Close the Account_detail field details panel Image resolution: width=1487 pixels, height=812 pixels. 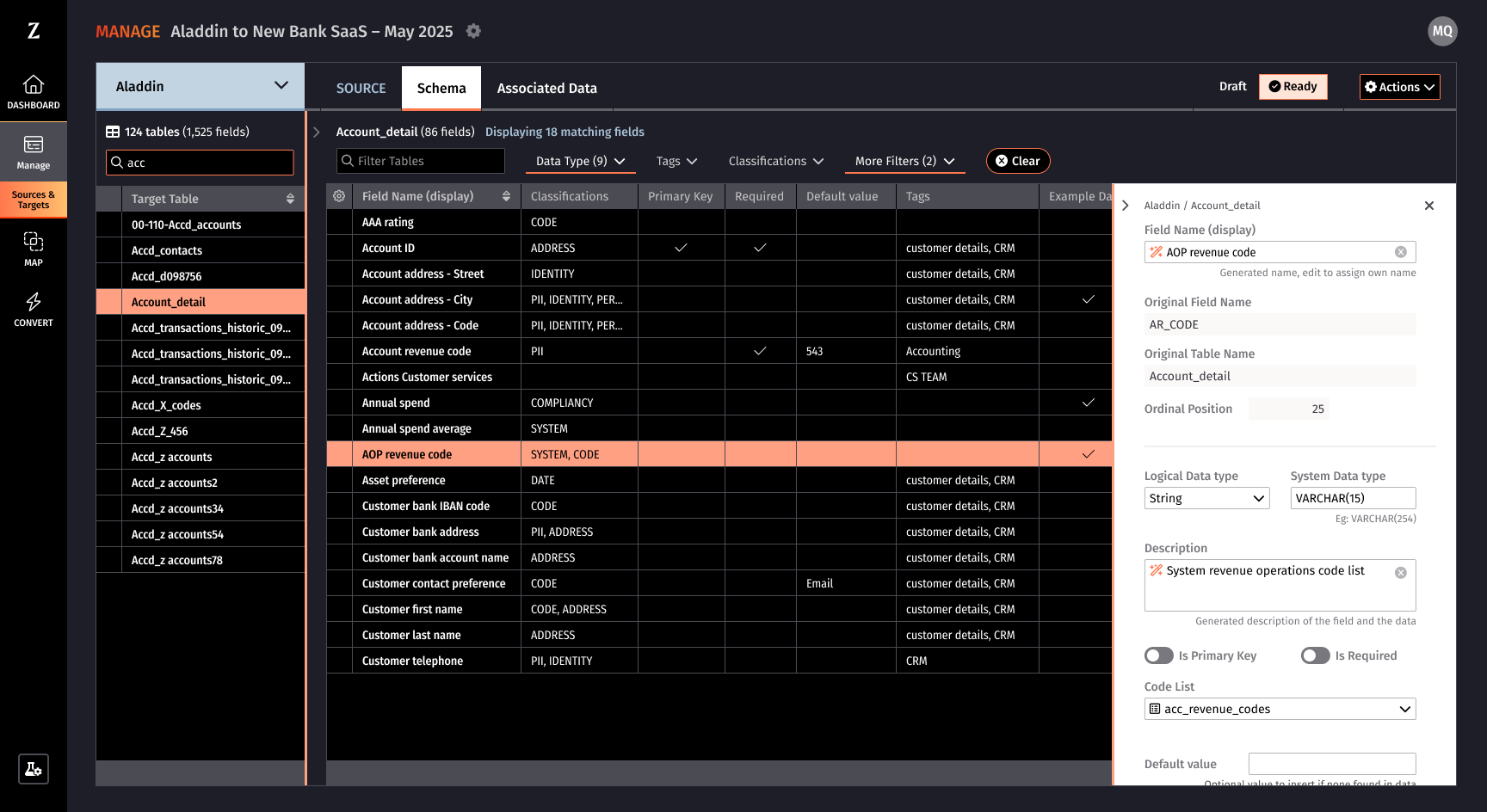[1429, 206]
